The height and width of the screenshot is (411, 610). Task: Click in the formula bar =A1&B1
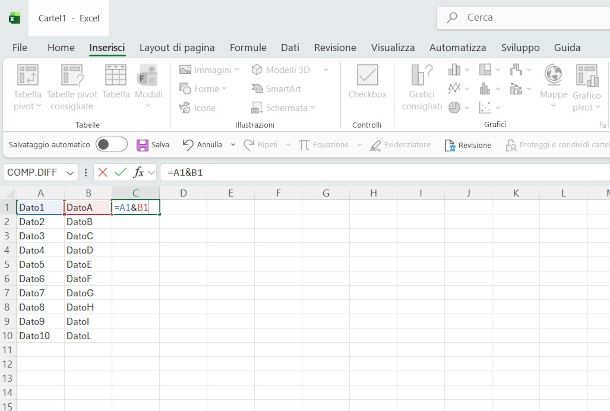coord(385,172)
